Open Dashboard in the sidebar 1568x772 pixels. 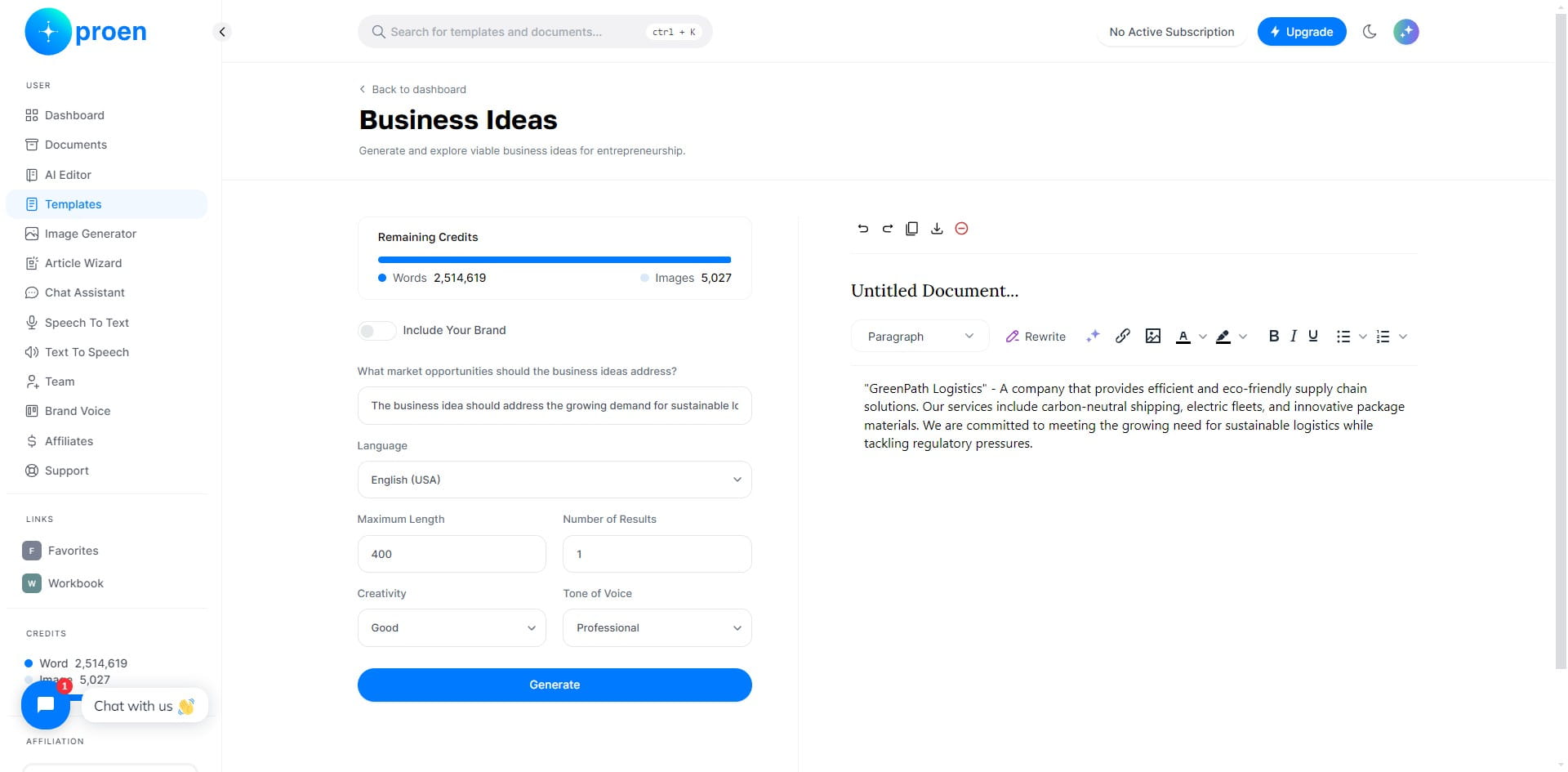pos(106,115)
